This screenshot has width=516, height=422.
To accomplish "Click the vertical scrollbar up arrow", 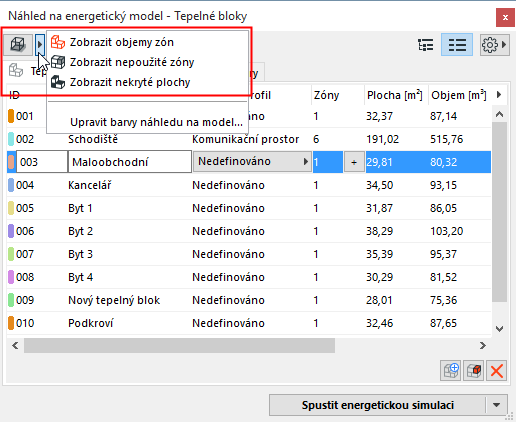I will [499, 115].
